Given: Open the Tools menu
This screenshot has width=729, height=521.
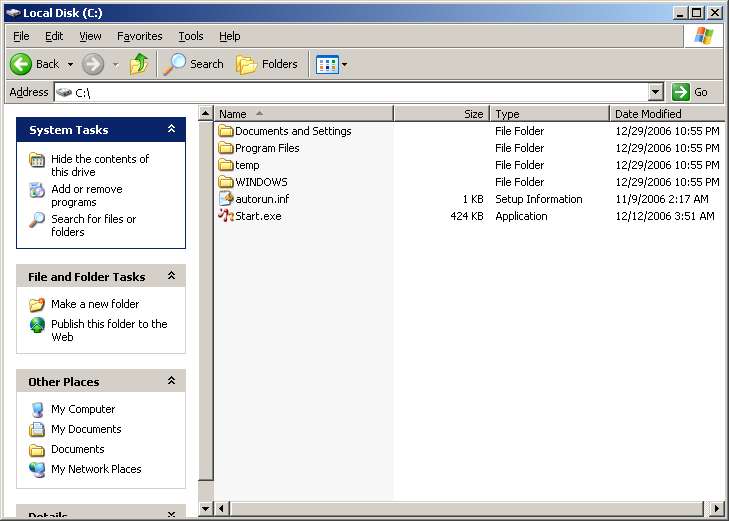Looking at the screenshot, I should tap(191, 36).
